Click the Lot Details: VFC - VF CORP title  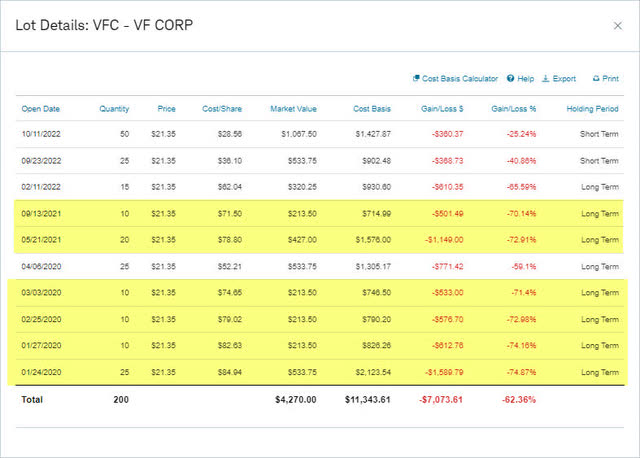pyautogui.click(x=104, y=25)
